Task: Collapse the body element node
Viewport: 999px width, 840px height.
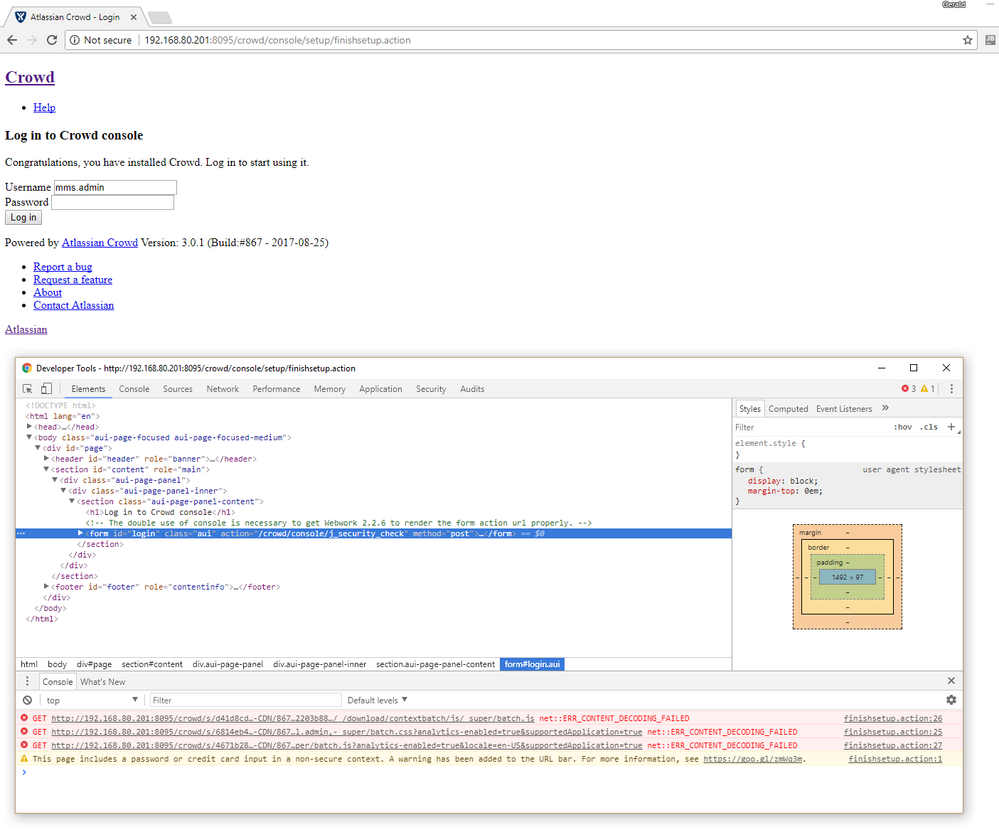Action: [x=29, y=437]
